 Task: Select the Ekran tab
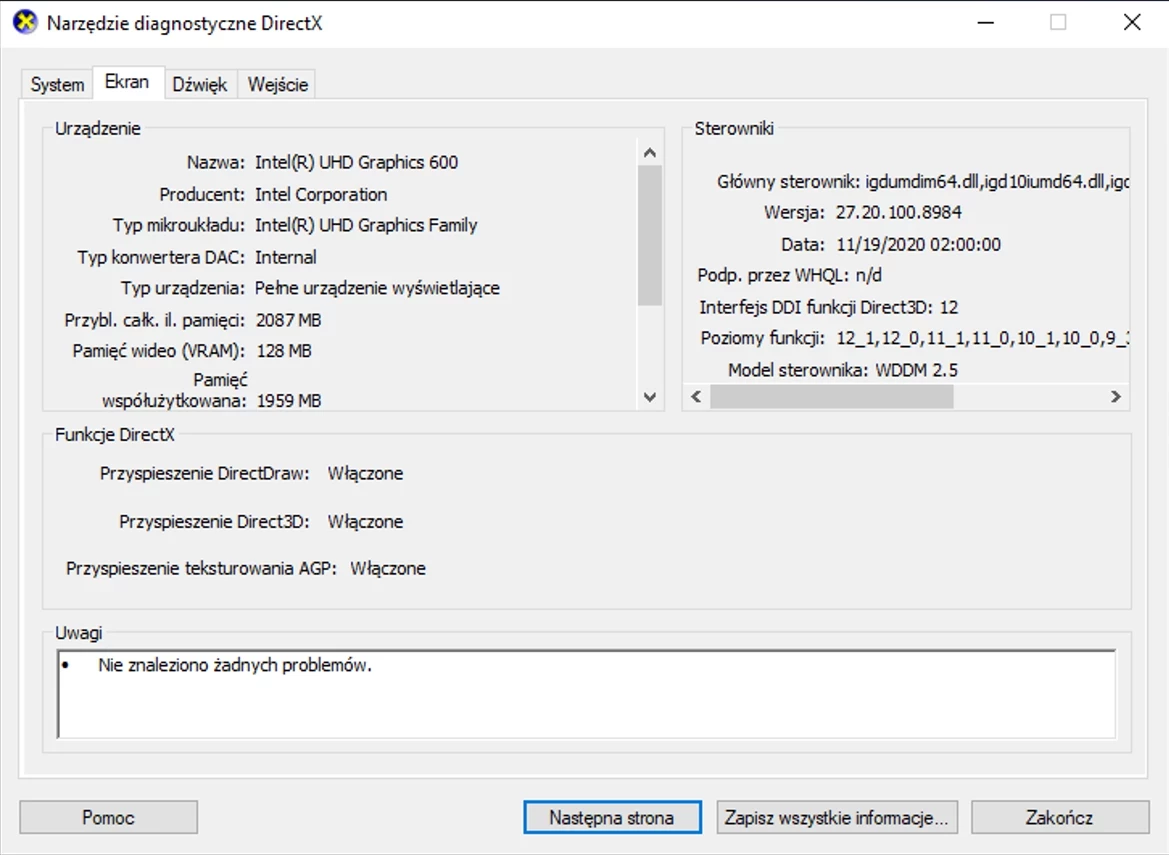pyautogui.click(x=127, y=83)
